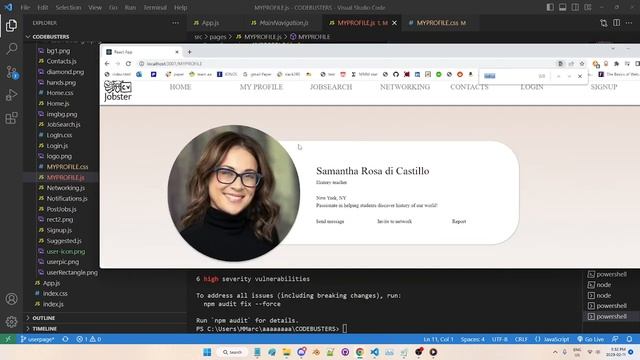The width and height of the screenshot is (640, 360).
Task: Open the Run and Debug view
Action: [11, 95]
